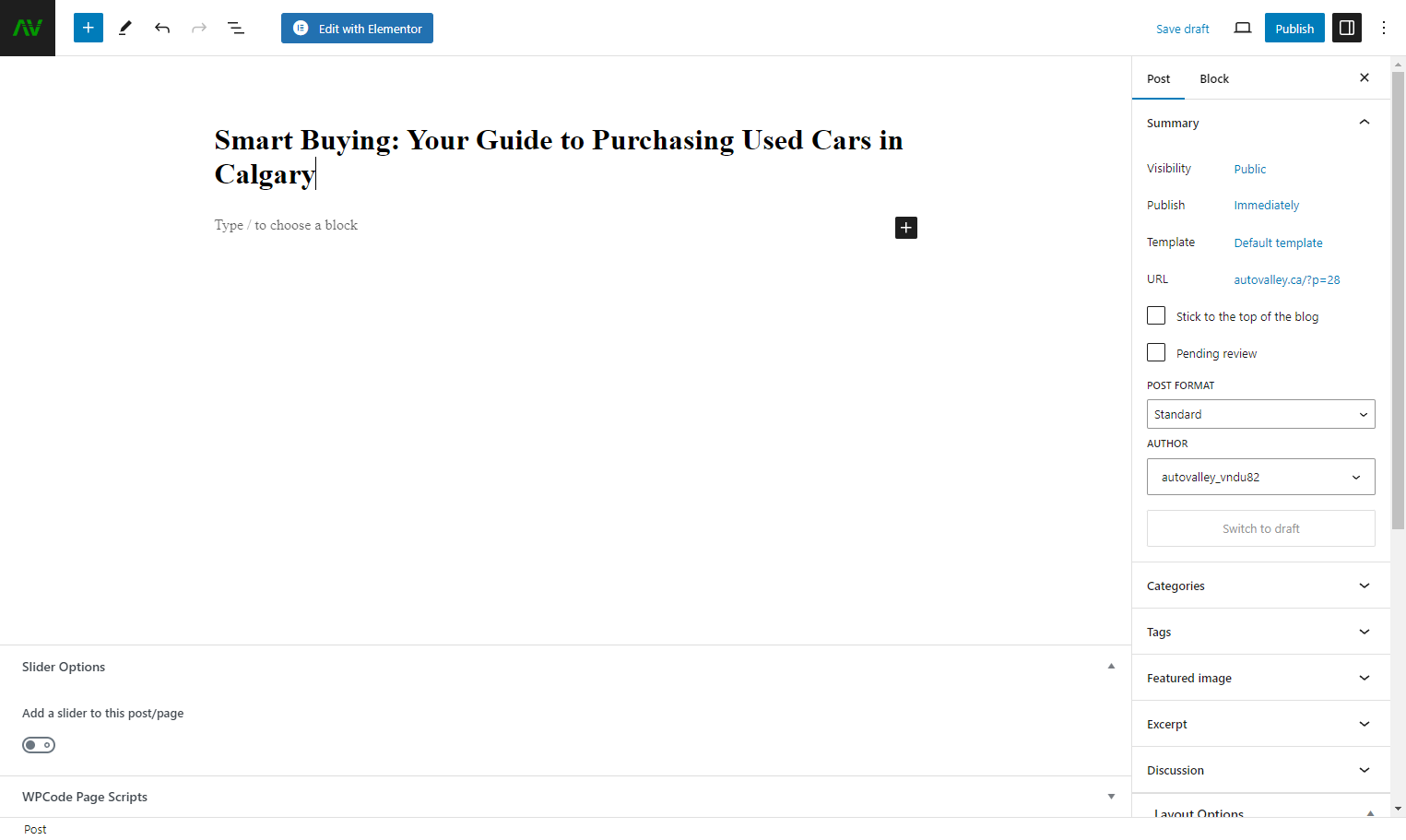
Task: Publish the post
Action: pyautogui.click(x=1294, y=28)
